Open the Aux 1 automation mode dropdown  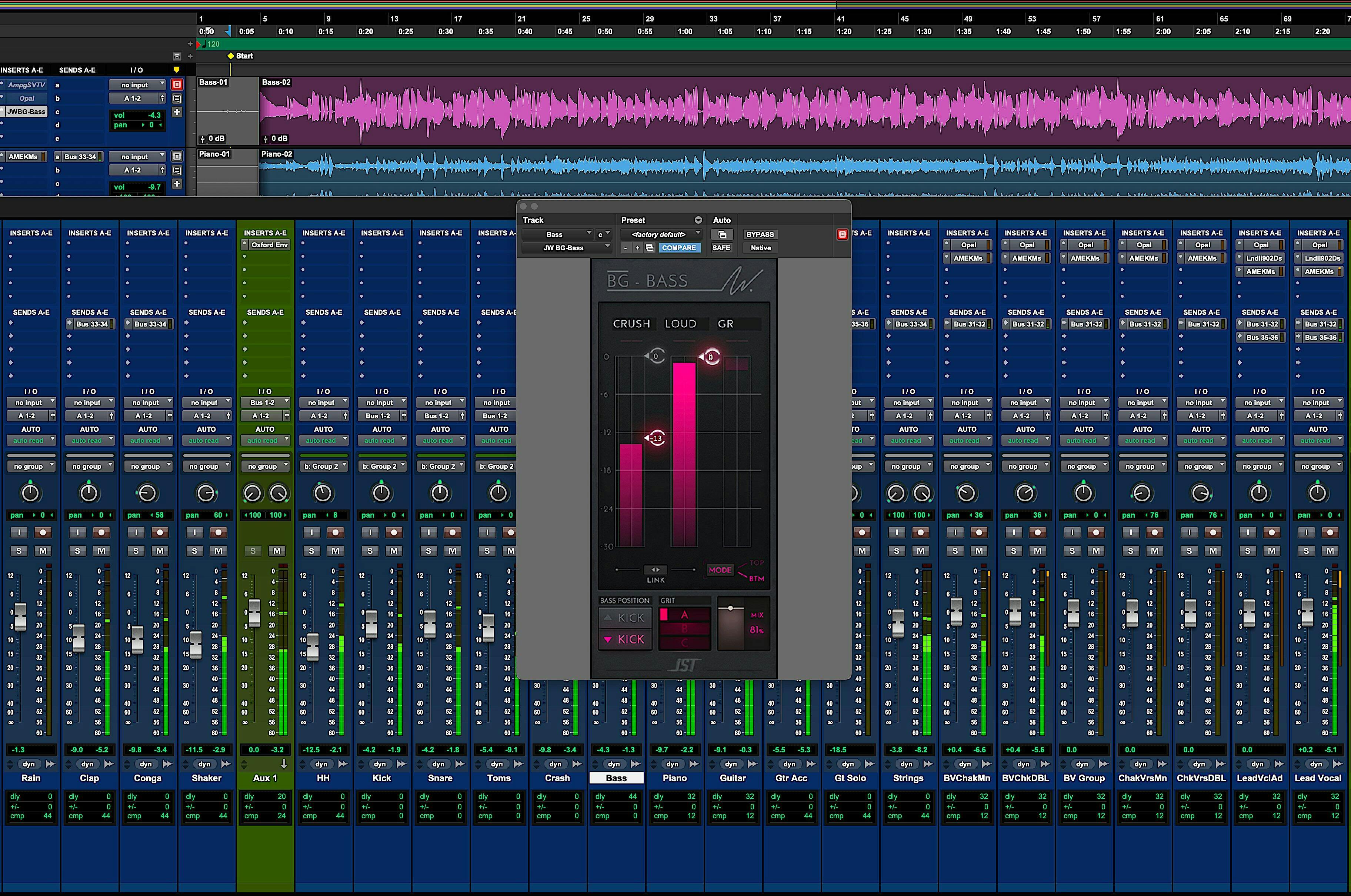pos(265,441)
